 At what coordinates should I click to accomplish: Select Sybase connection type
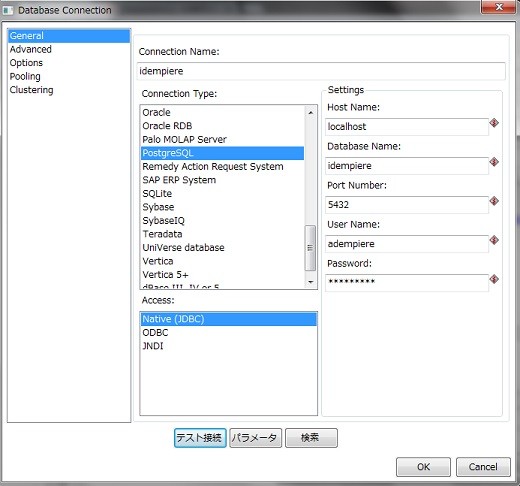[x=222, y=207]
